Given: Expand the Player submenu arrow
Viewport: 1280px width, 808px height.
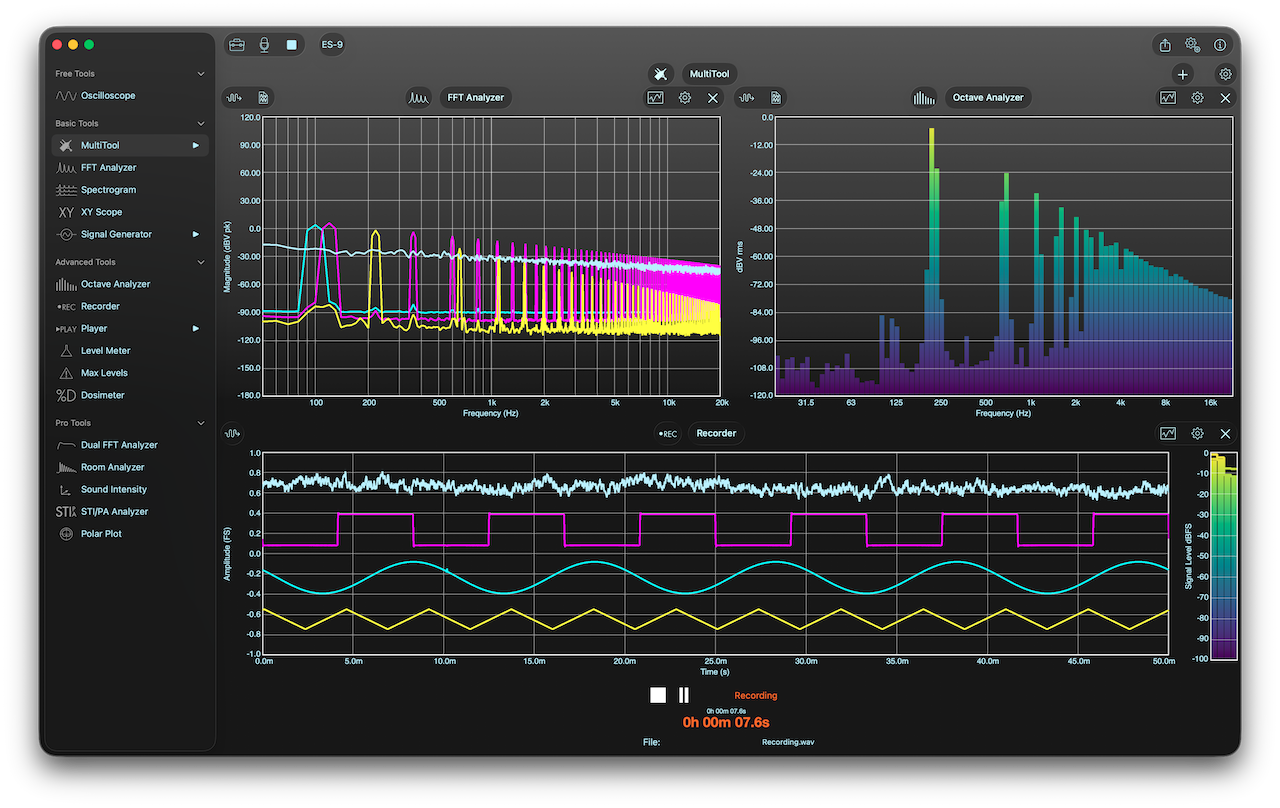Looking at the screenshot, I should pyautogui.click(x=196, y=328).
